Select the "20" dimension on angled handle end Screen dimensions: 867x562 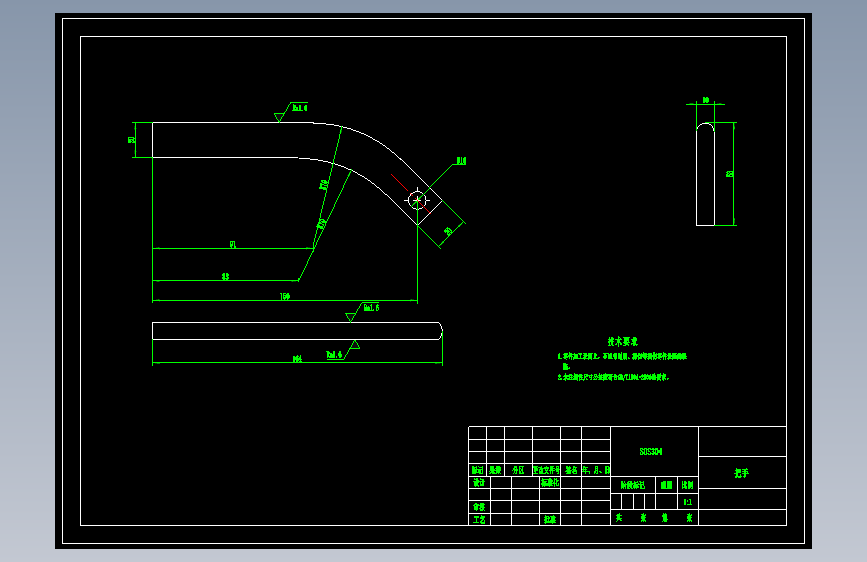pos(449,231)
